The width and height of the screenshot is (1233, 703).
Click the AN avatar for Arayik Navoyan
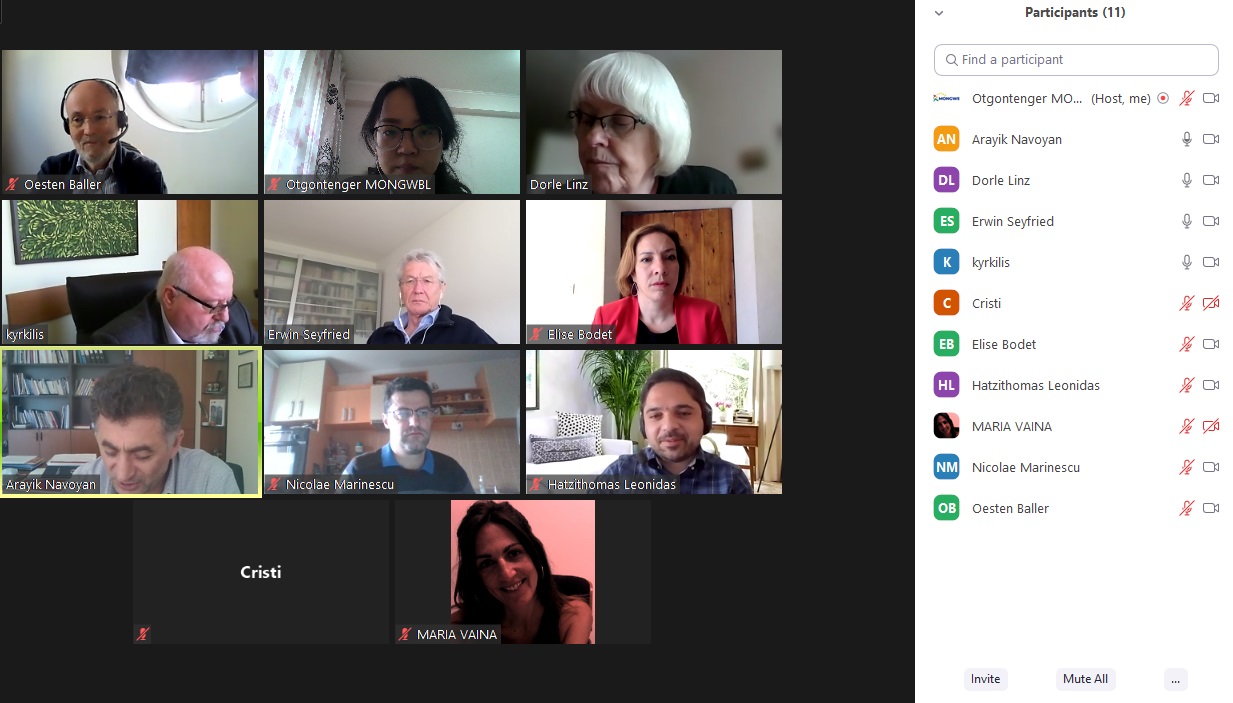click(946, 139)
